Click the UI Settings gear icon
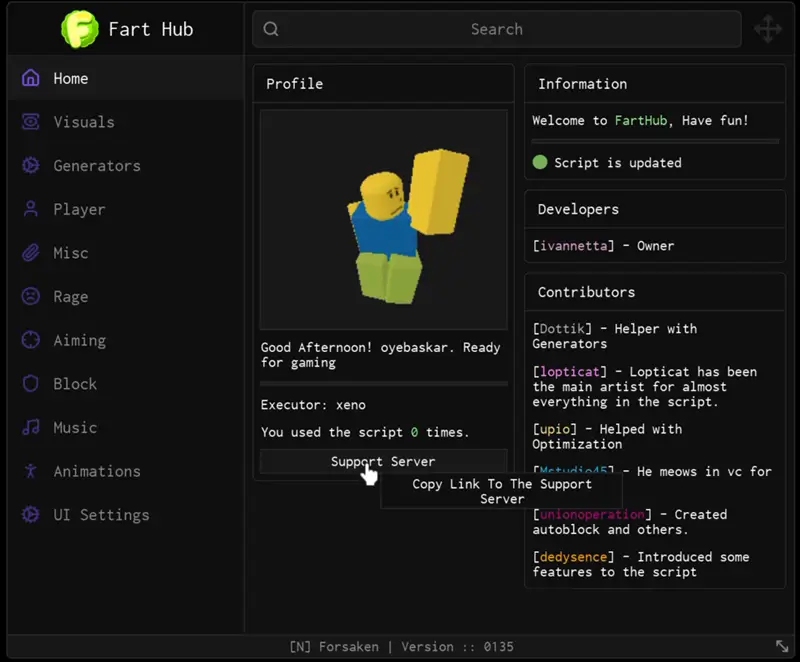Screen dimensions: 800x662 coord(31,514)
